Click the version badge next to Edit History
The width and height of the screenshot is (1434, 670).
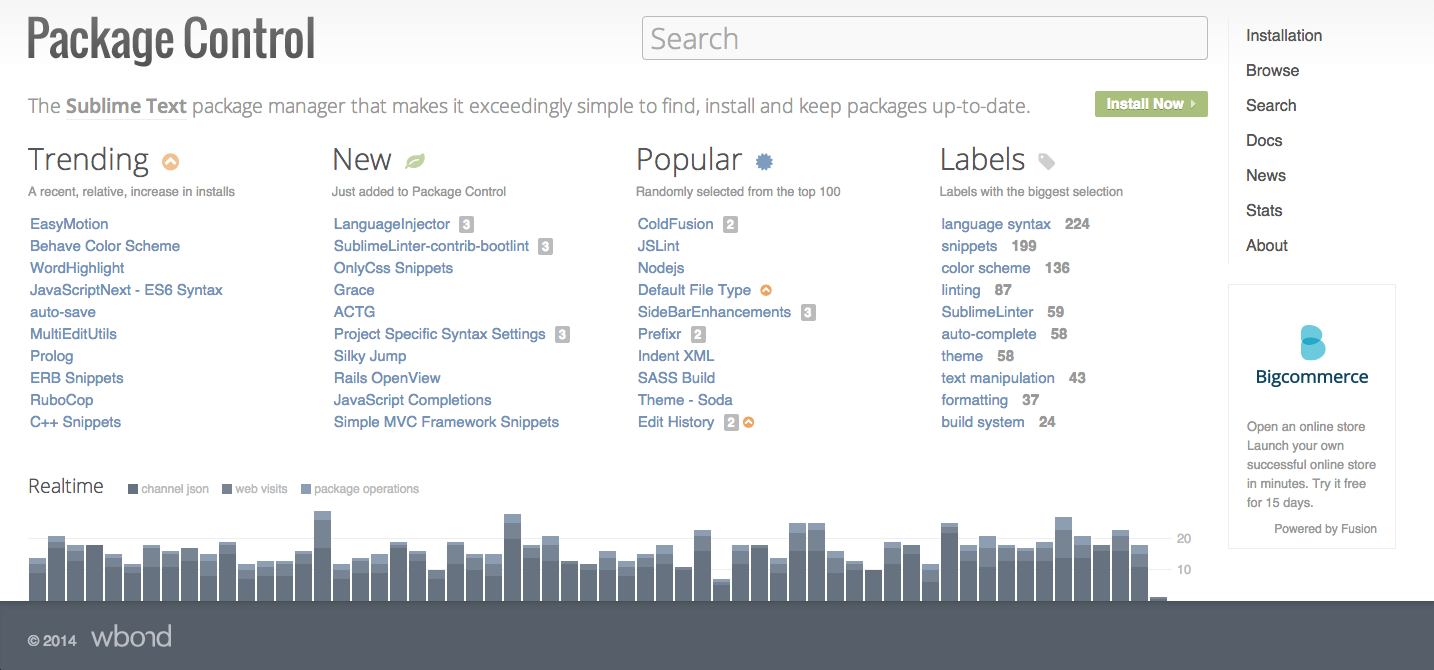pyautogui.click(x=731, y=422)
